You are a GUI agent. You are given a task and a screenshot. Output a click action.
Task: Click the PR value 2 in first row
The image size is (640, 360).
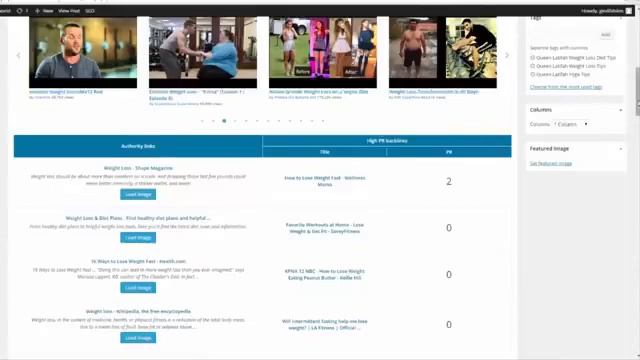pos(449,182)
